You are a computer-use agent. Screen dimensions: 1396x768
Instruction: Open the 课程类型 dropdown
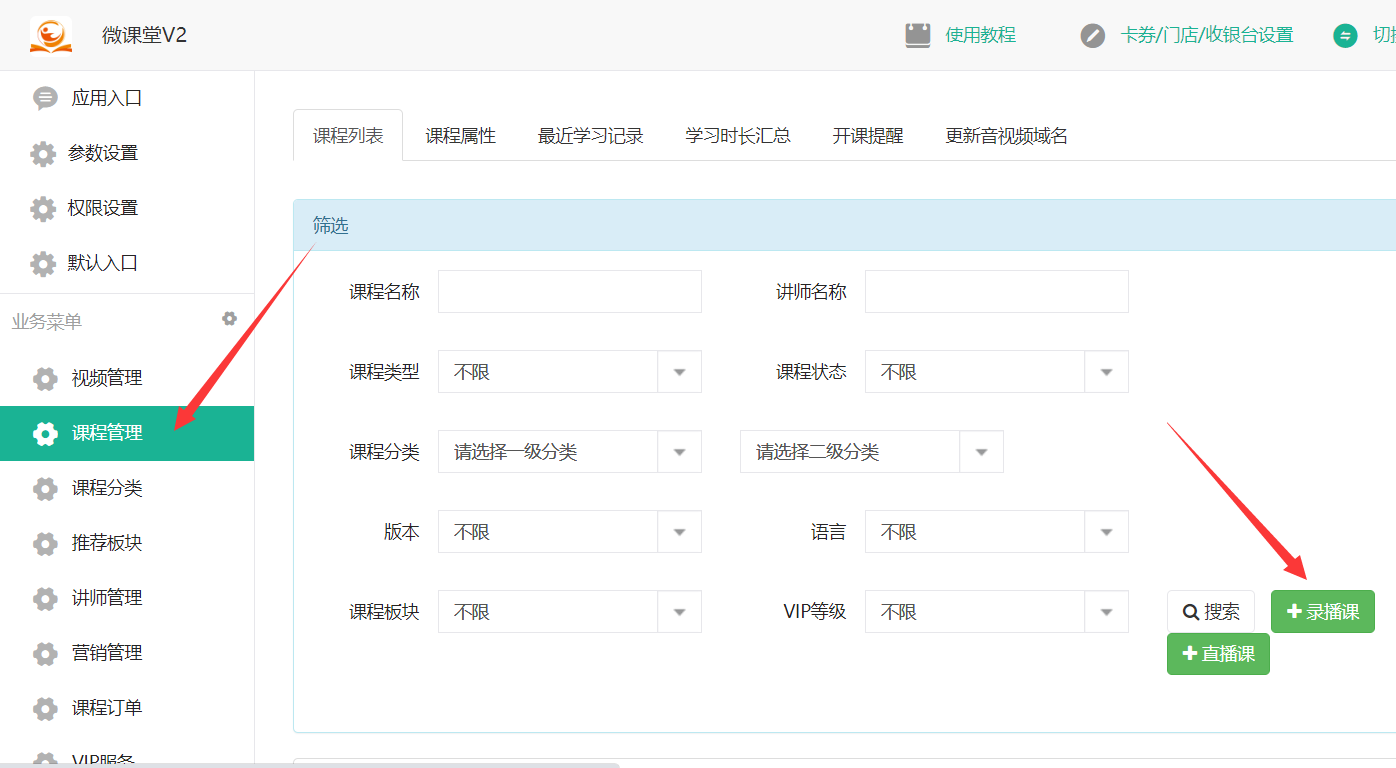tap(570, 372)
